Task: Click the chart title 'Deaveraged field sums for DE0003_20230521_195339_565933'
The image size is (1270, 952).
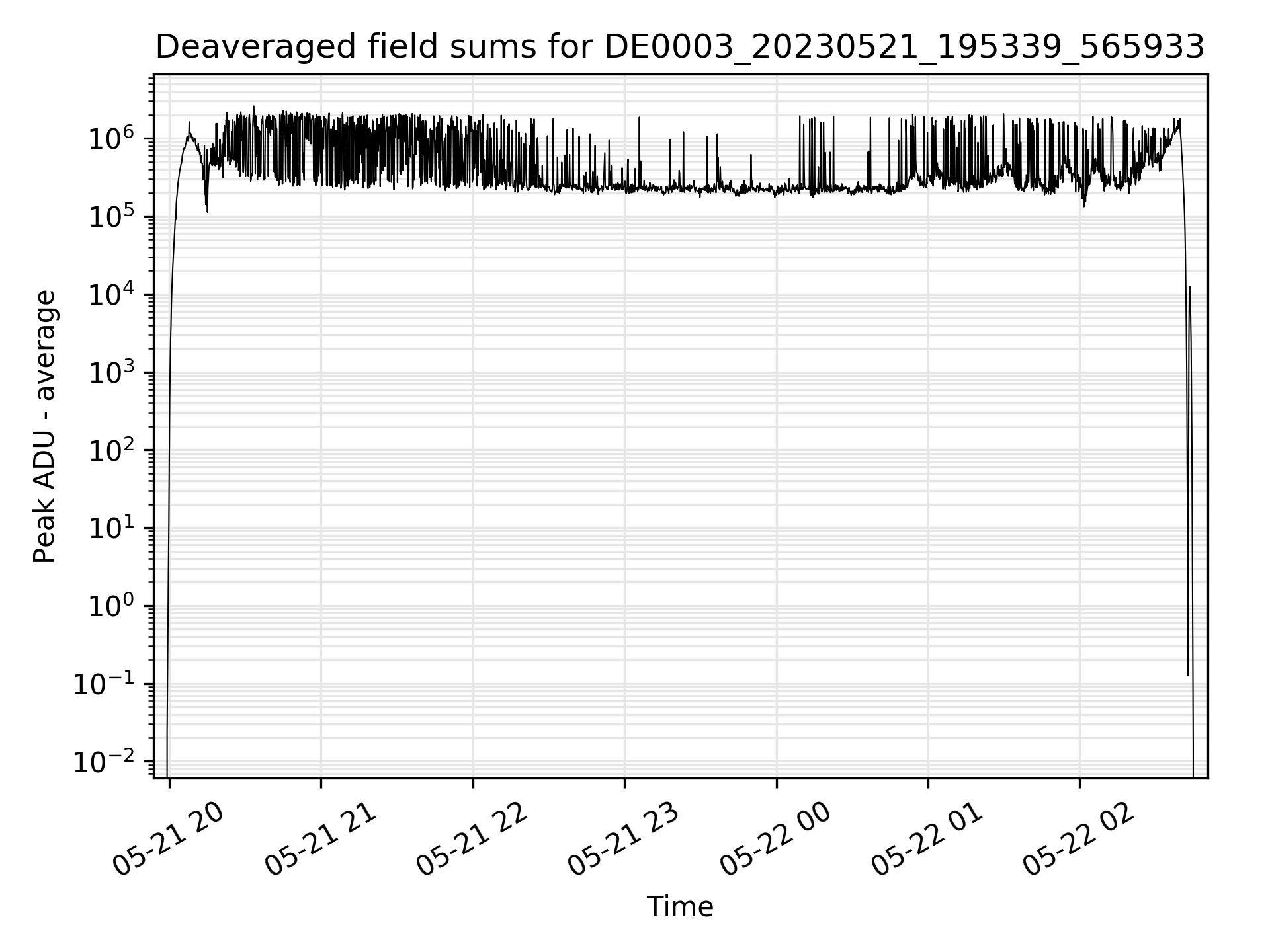Action: tap(680, 47)
